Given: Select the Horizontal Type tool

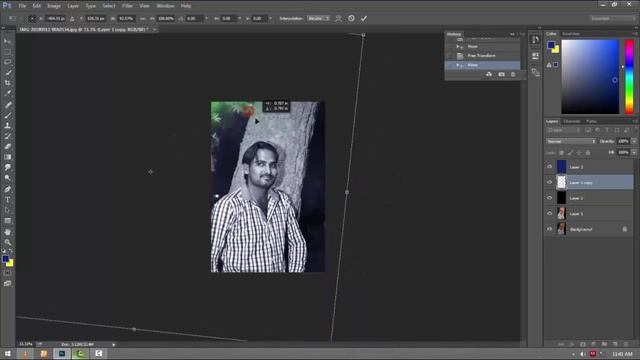Looking at the screenshot, I should [x=7, y=200].
